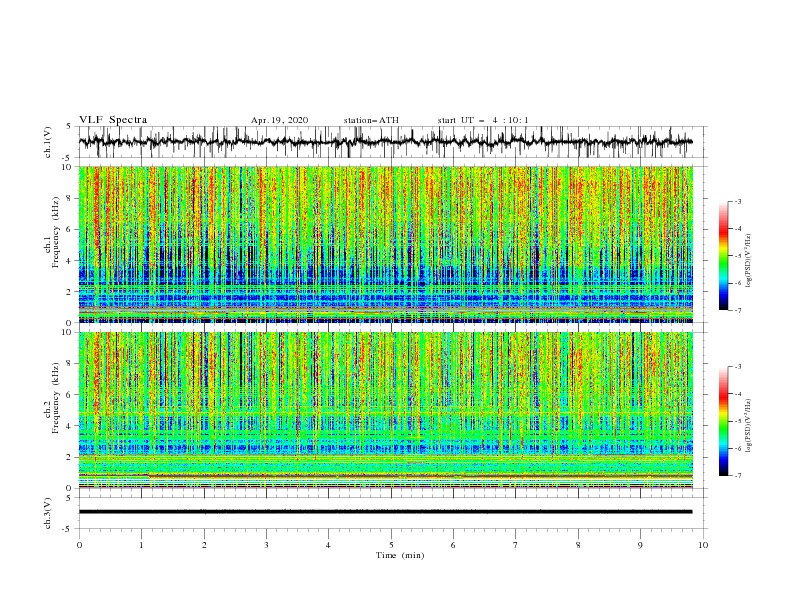This screenshot has height=612, width=792.
Task: Click the ch.2 spectrogram color bar
Action: click(x=724, y=421)
